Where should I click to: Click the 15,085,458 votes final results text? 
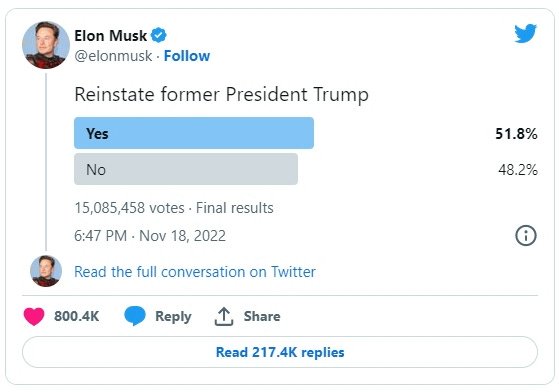(x=174, y=208)
